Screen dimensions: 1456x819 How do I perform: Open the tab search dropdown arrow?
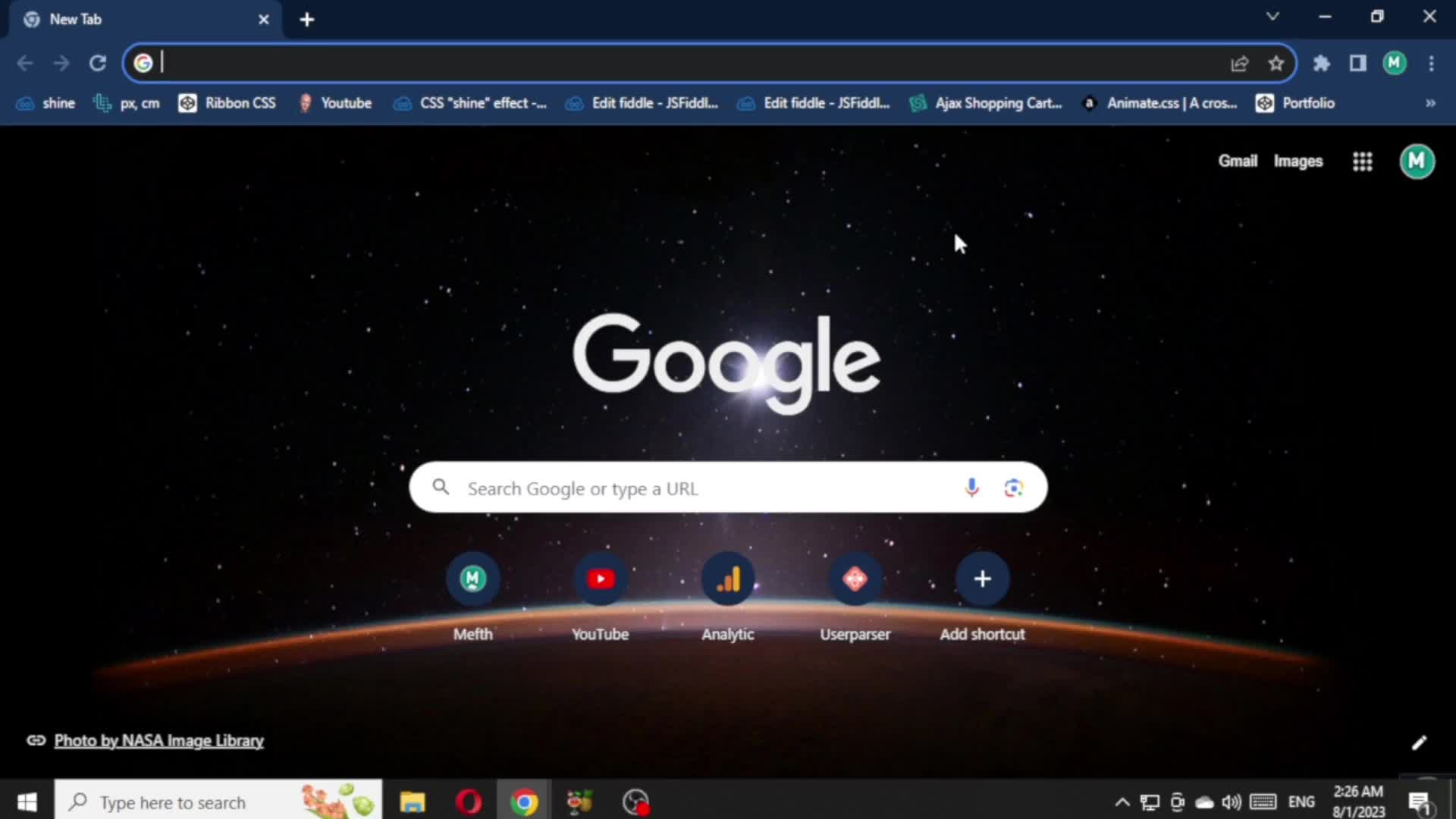point(1272,17)
